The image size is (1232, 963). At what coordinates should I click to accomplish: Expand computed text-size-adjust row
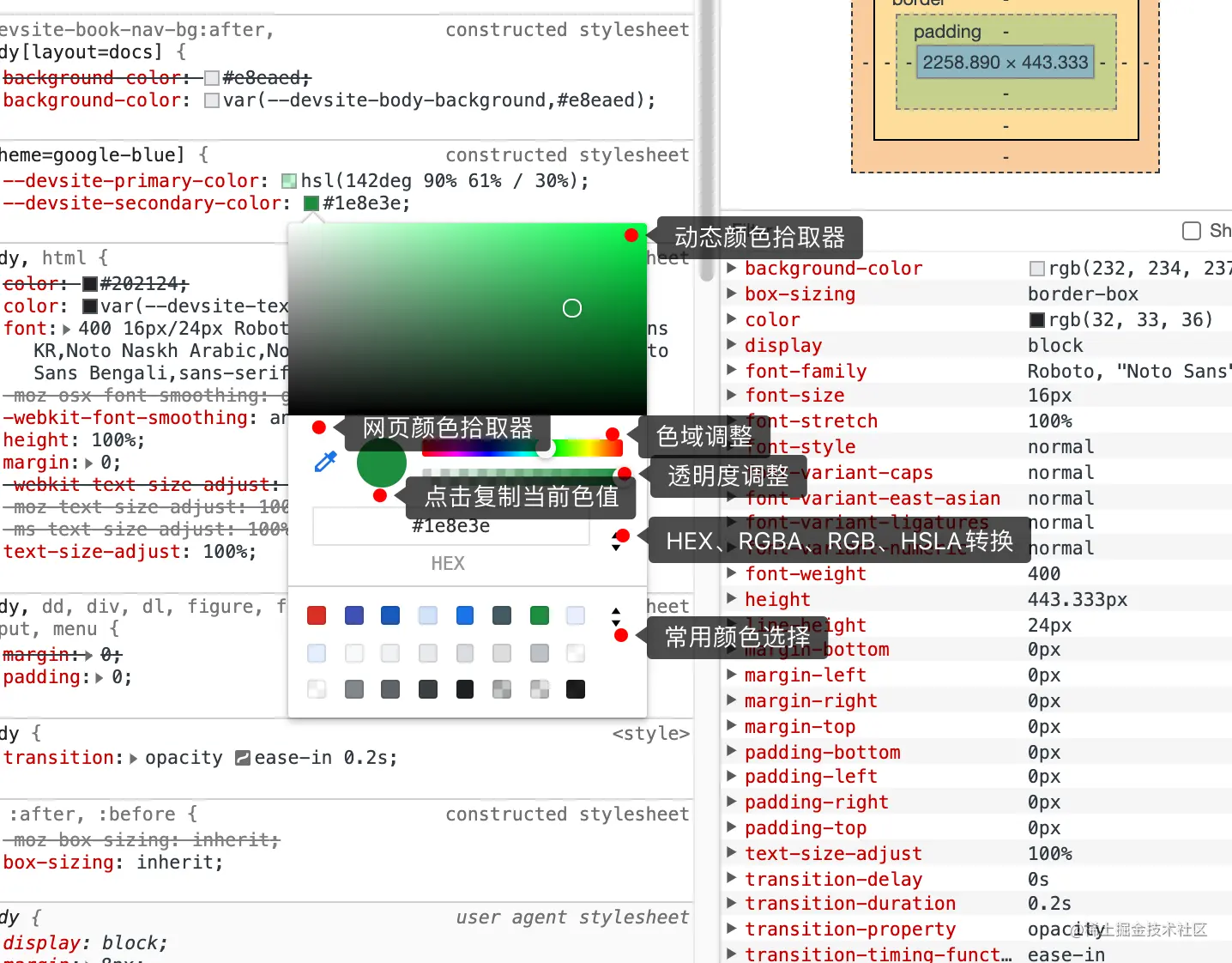732,853
